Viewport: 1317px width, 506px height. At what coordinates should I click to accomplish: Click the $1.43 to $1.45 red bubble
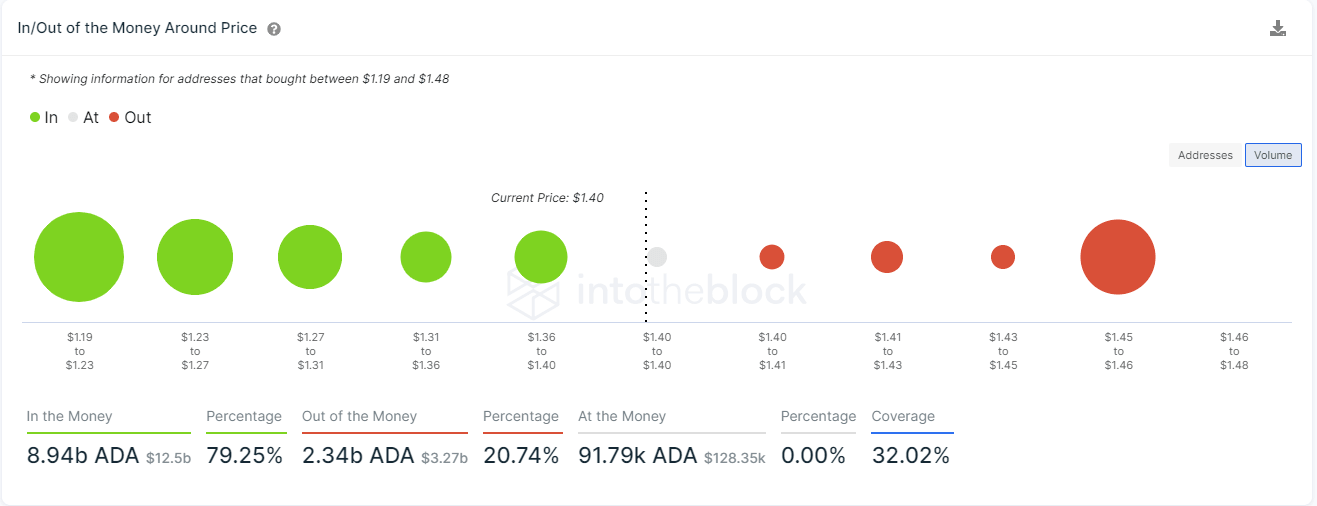pos(1003,257)
